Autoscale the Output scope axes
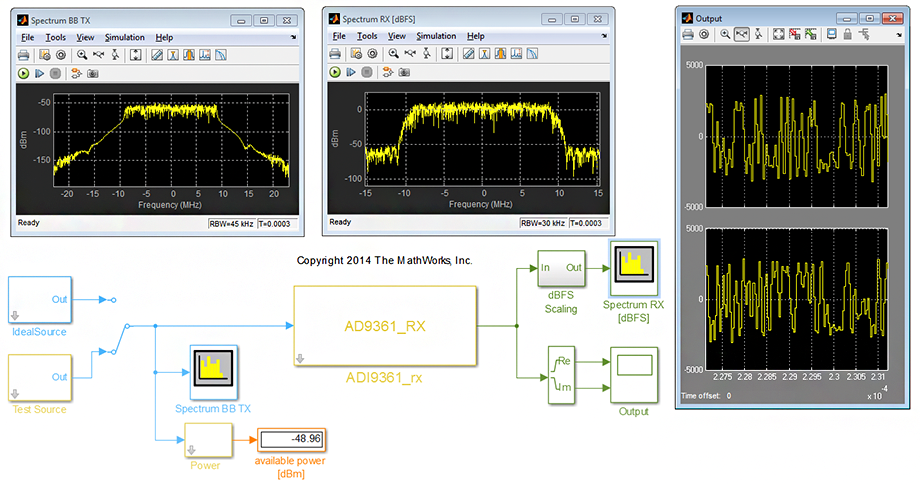The width and height of the screenshot is (920, 485). (779, 35)
